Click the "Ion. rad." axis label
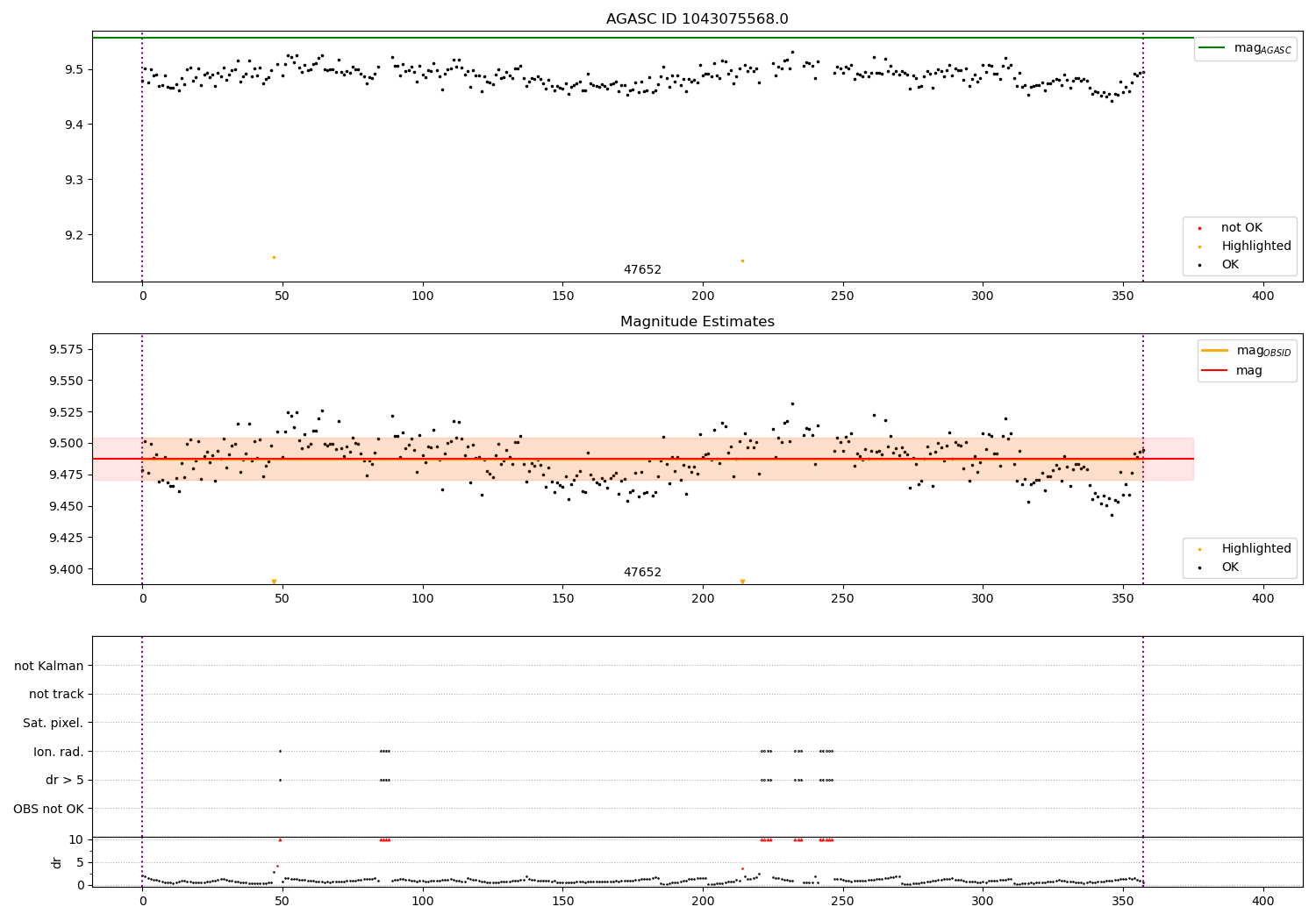Image resolution: width=1316 pixels, height=921 pixels. tap(59, 752)
